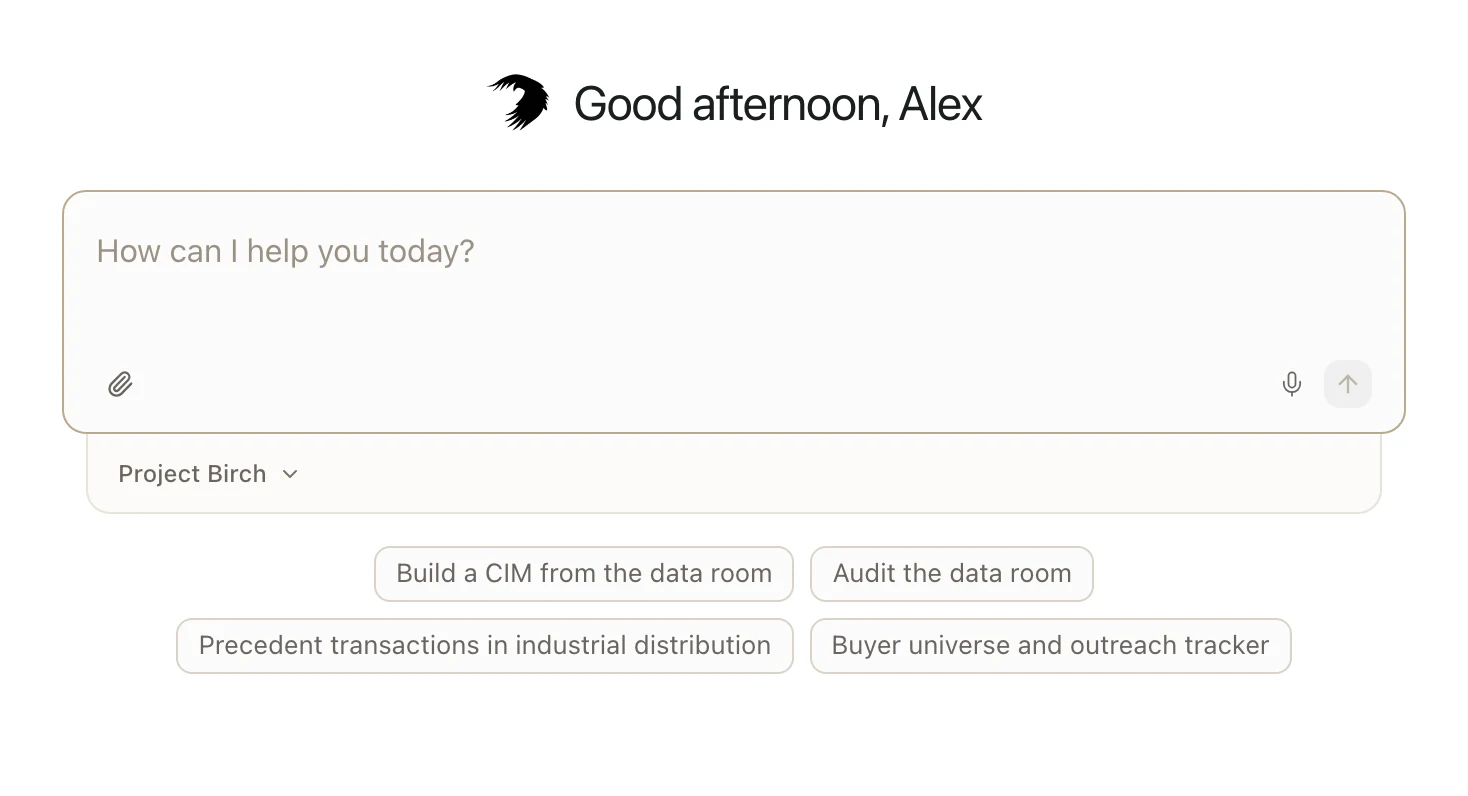
Task: Click the 'Good afternoon, Alex' greeting heading
Action: (778, 104)
